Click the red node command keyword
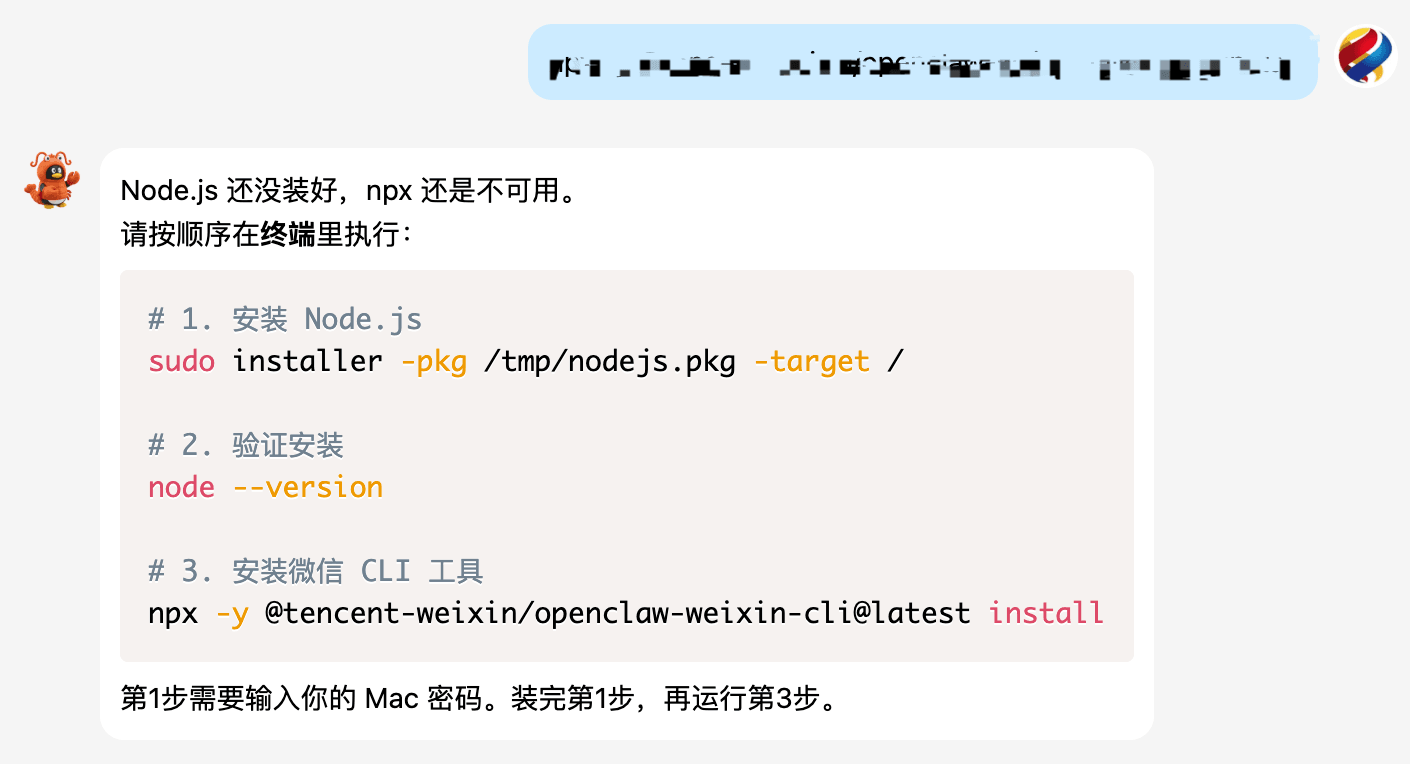 point(181,487)
